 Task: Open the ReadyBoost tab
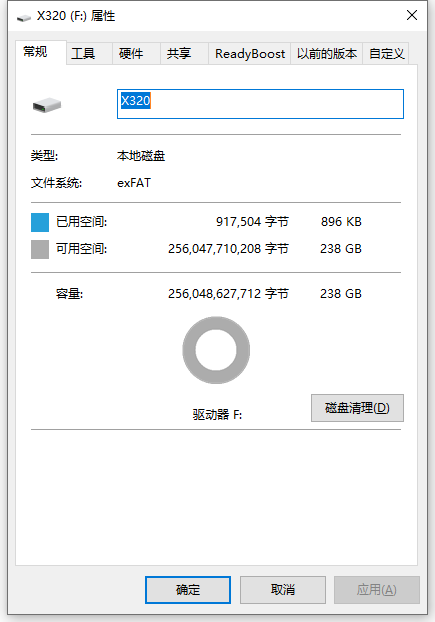click(249, 54)
